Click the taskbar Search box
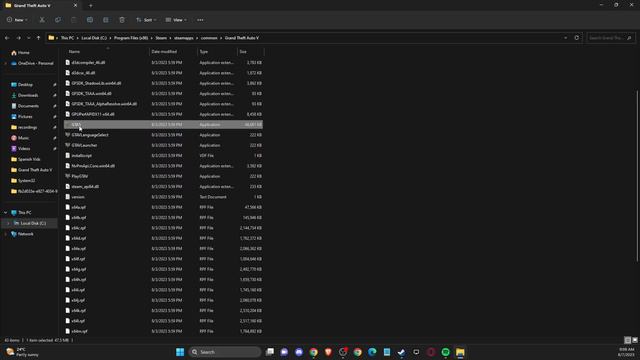The image size is (640, 360). click(224, 352)
